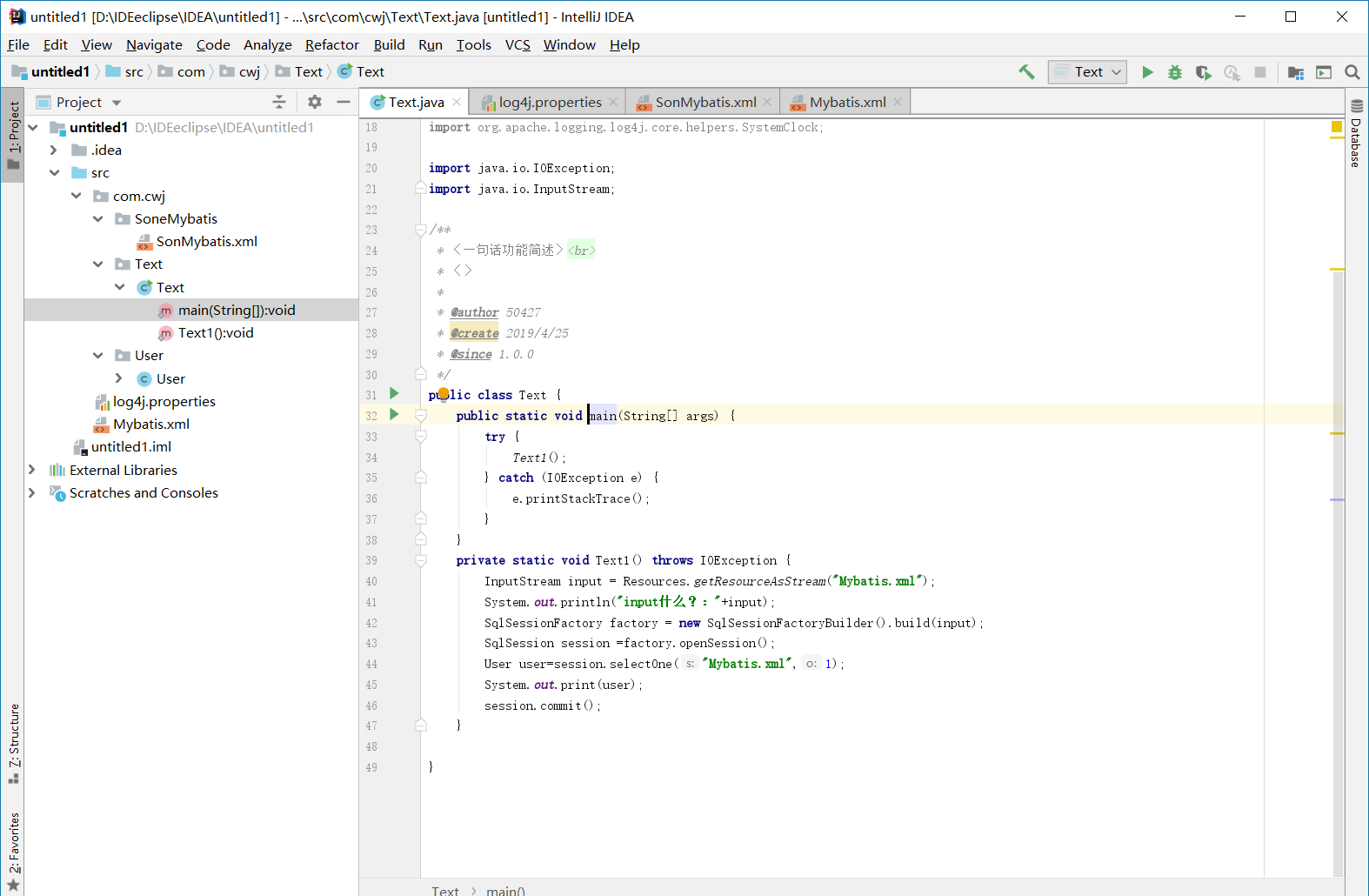Collapse the untitled1 root node
Viewport: 1369px width, 896px height.
(x=33, y=127)
